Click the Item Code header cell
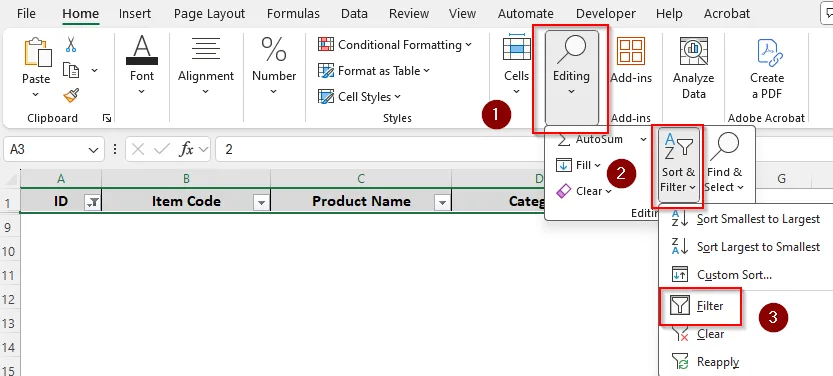The height and width of the screenshot is (376, 833). click(x=186, y=202)
